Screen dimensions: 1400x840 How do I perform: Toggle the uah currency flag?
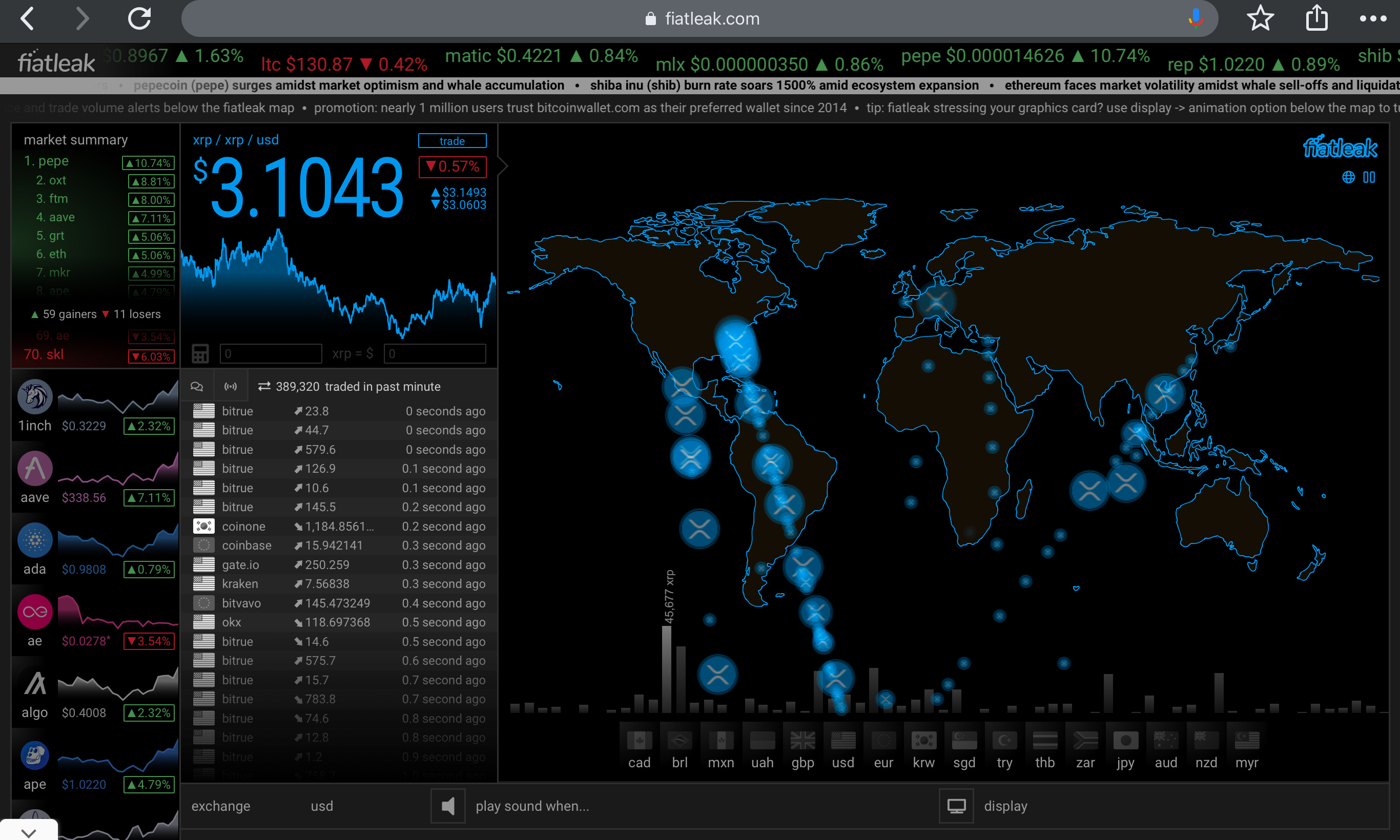point(763,740)
